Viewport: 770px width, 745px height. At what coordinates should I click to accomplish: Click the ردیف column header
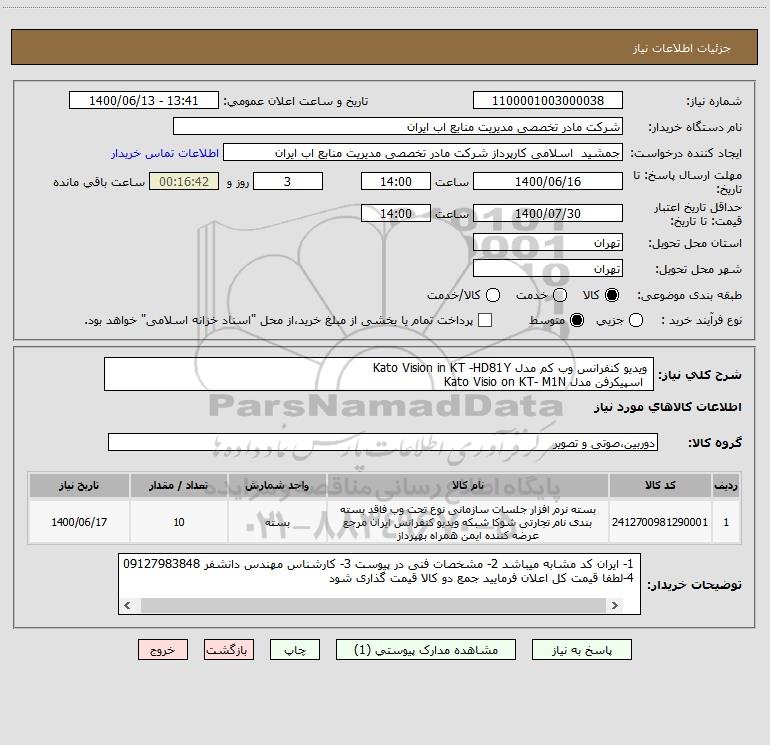coord(726,486)
